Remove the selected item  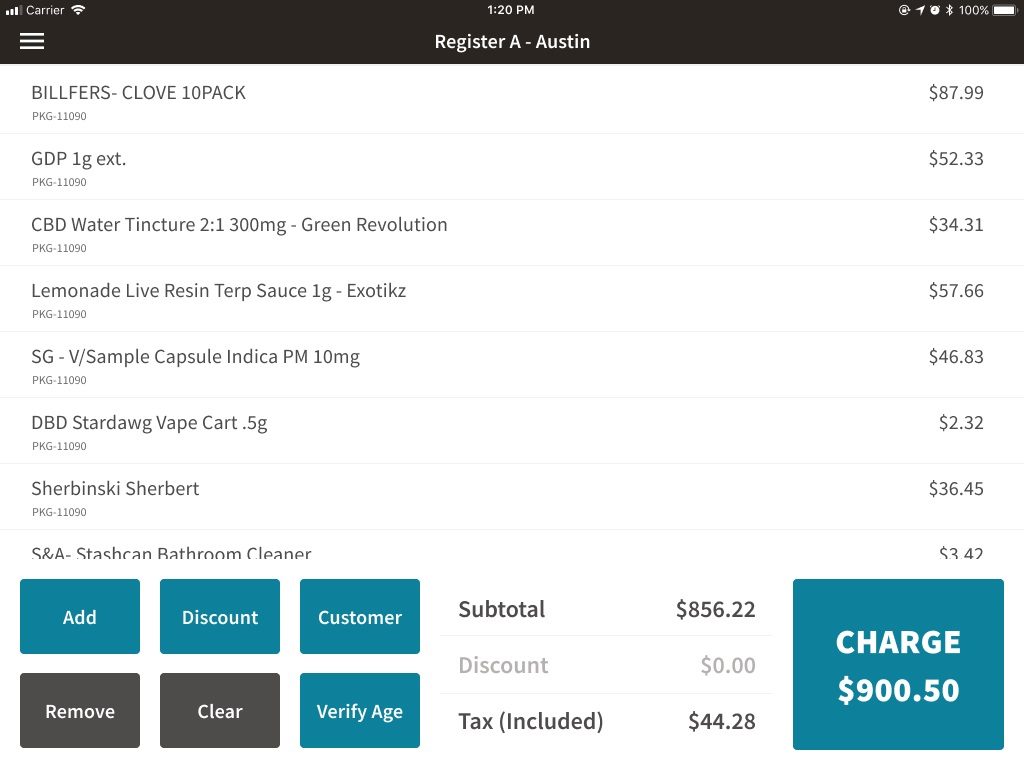pos(80,711)
